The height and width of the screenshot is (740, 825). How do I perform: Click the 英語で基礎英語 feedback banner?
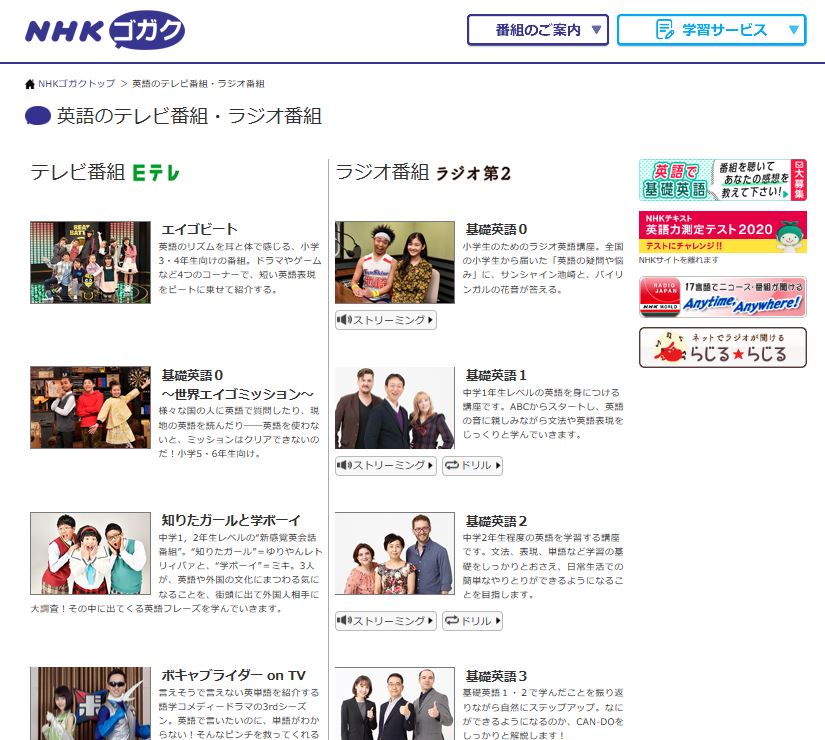722,180
